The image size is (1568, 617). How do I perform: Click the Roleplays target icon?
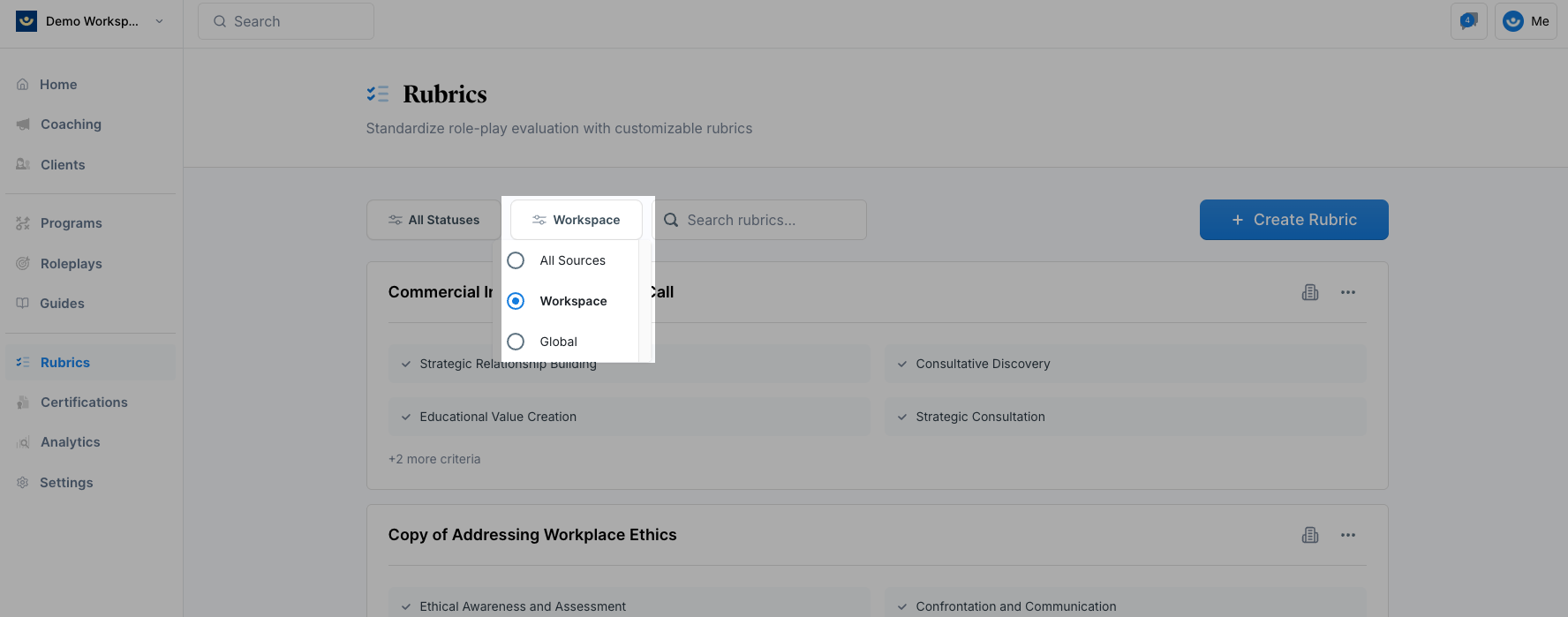point(23,264)
